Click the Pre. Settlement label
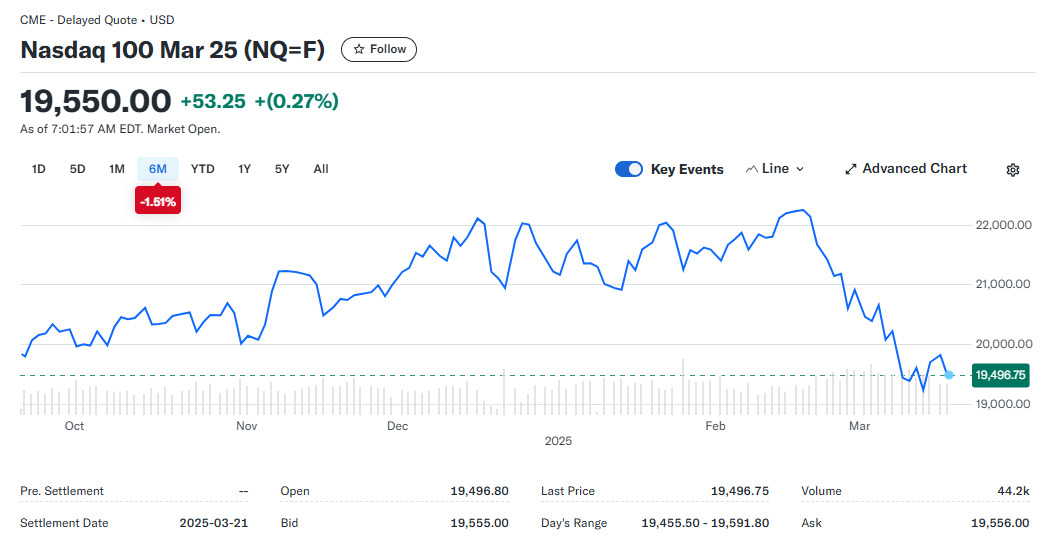This screenshot has height=543, width=1043. 62,491
